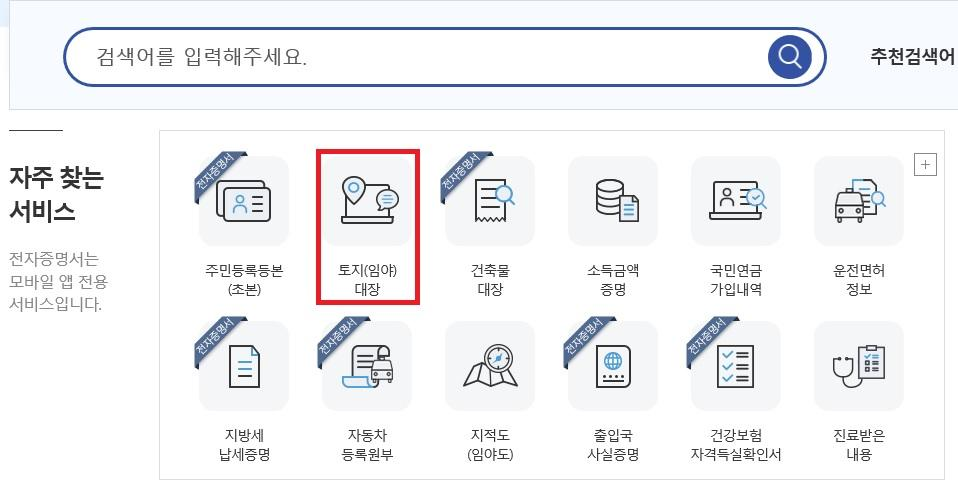Click the 운전면허 정보 text label

(x=858, y=279)
